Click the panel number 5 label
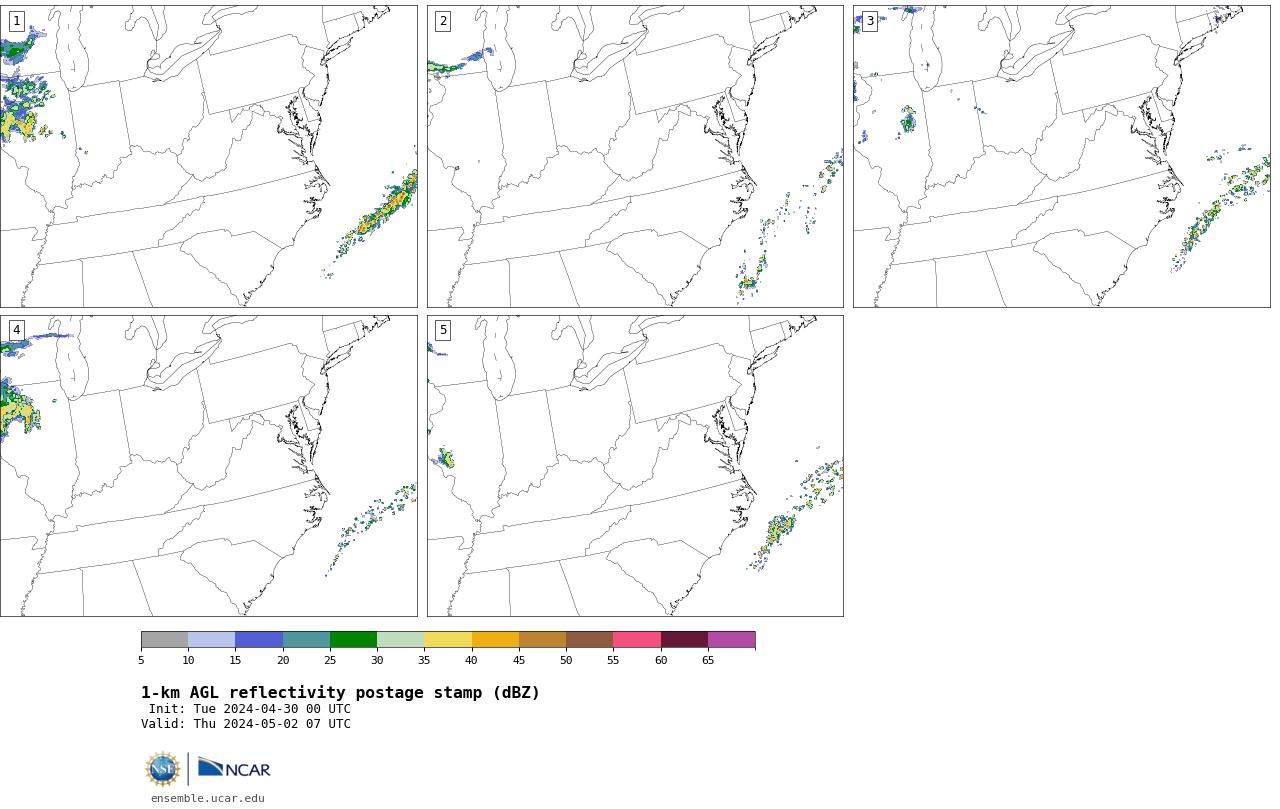This screenshot has width=1280, height=809. pos(443,330)
